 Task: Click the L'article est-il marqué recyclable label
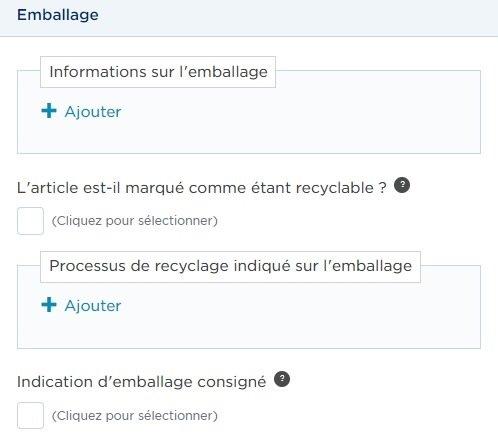202,188
